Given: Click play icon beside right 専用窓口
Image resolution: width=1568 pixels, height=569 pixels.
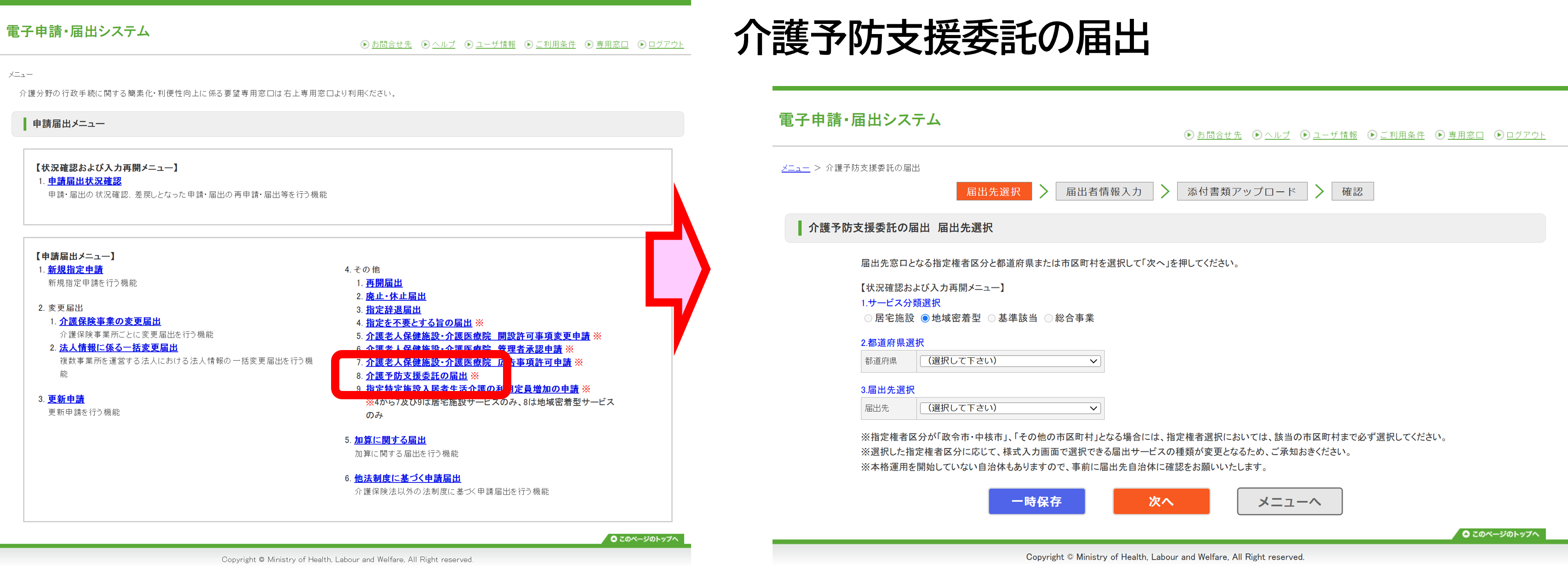Looking at the screenshot, I should 1440,135.
